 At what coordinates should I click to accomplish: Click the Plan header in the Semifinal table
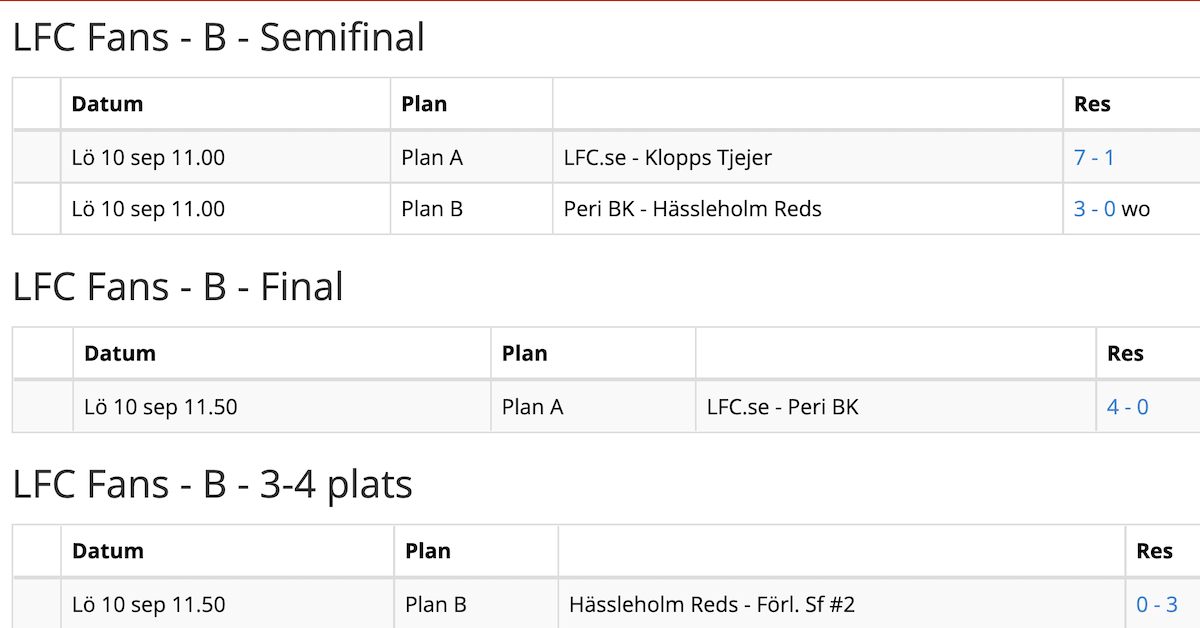424,104
